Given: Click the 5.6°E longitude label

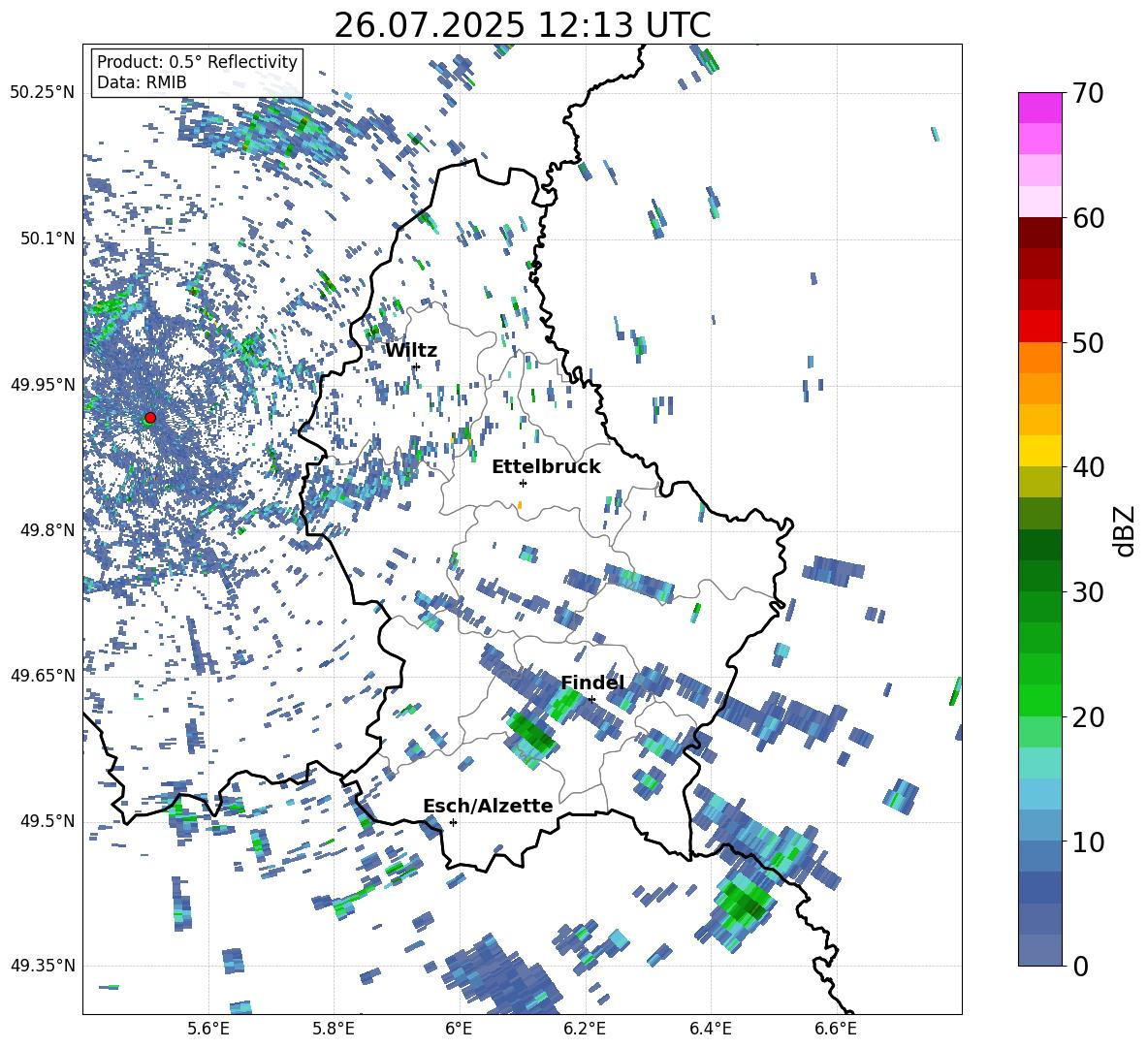Looking at the screenshot, I should tap(208, 1029).
